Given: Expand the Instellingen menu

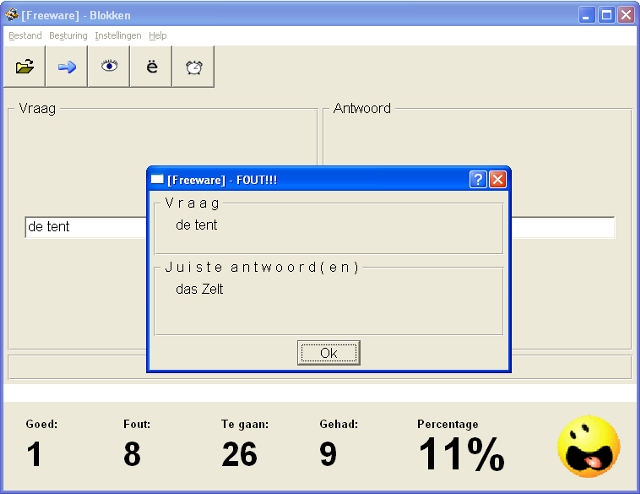Looking at the screenshot, I should click(x=118, y=36).
